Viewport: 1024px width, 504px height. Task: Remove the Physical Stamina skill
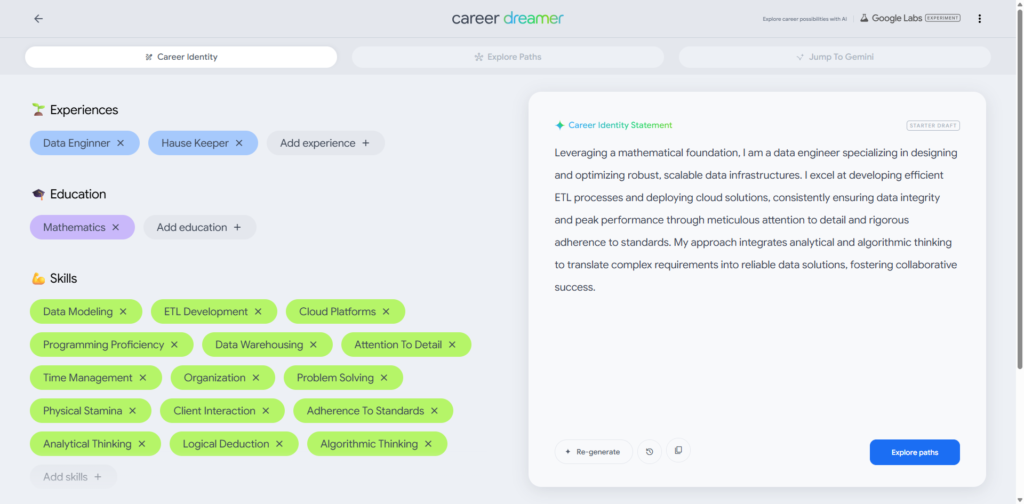tap(133, 411)
